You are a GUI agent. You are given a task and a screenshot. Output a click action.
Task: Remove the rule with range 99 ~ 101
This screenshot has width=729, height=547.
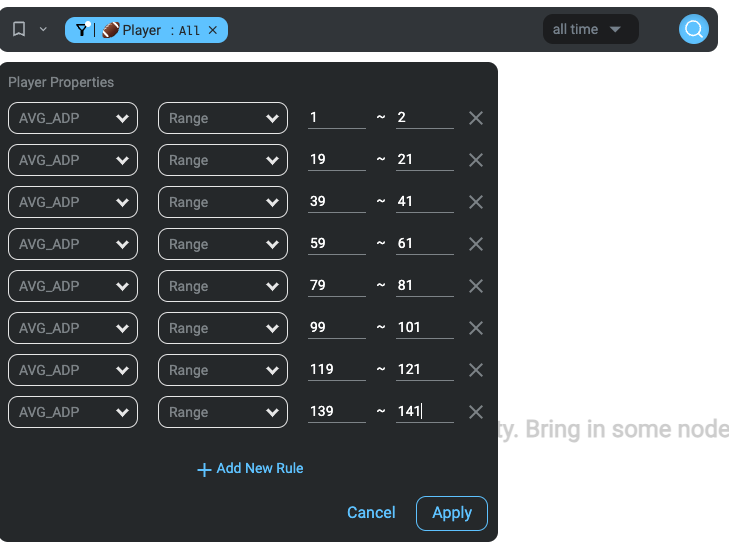(476, 328)
